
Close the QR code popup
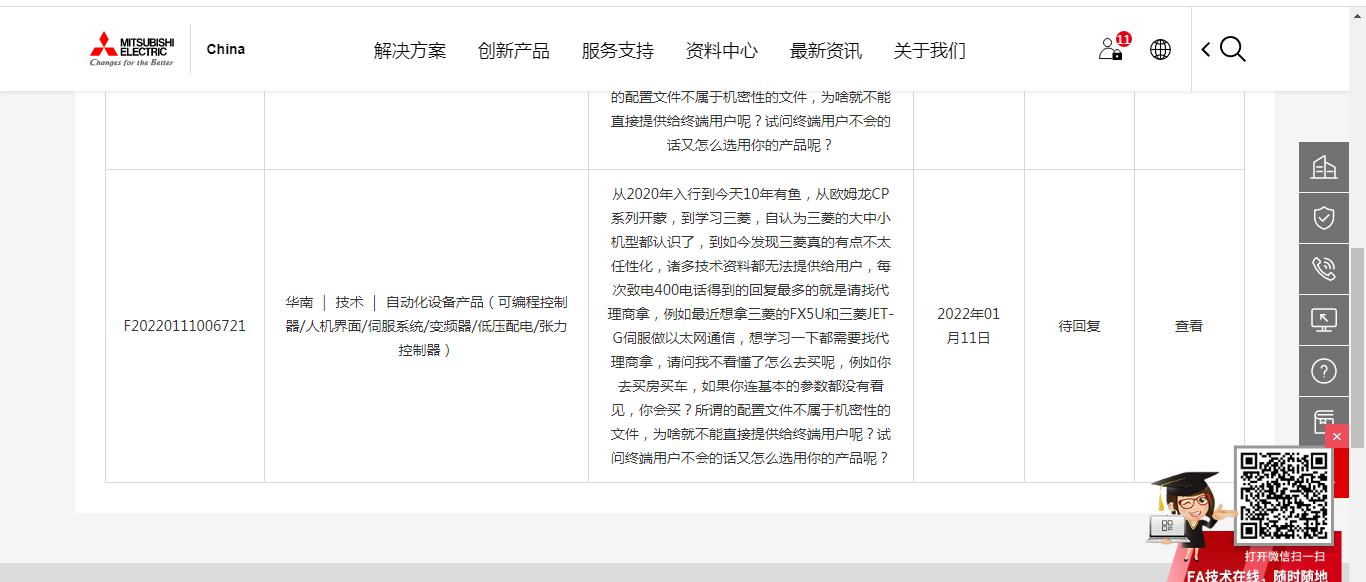tap(1336, 437)
